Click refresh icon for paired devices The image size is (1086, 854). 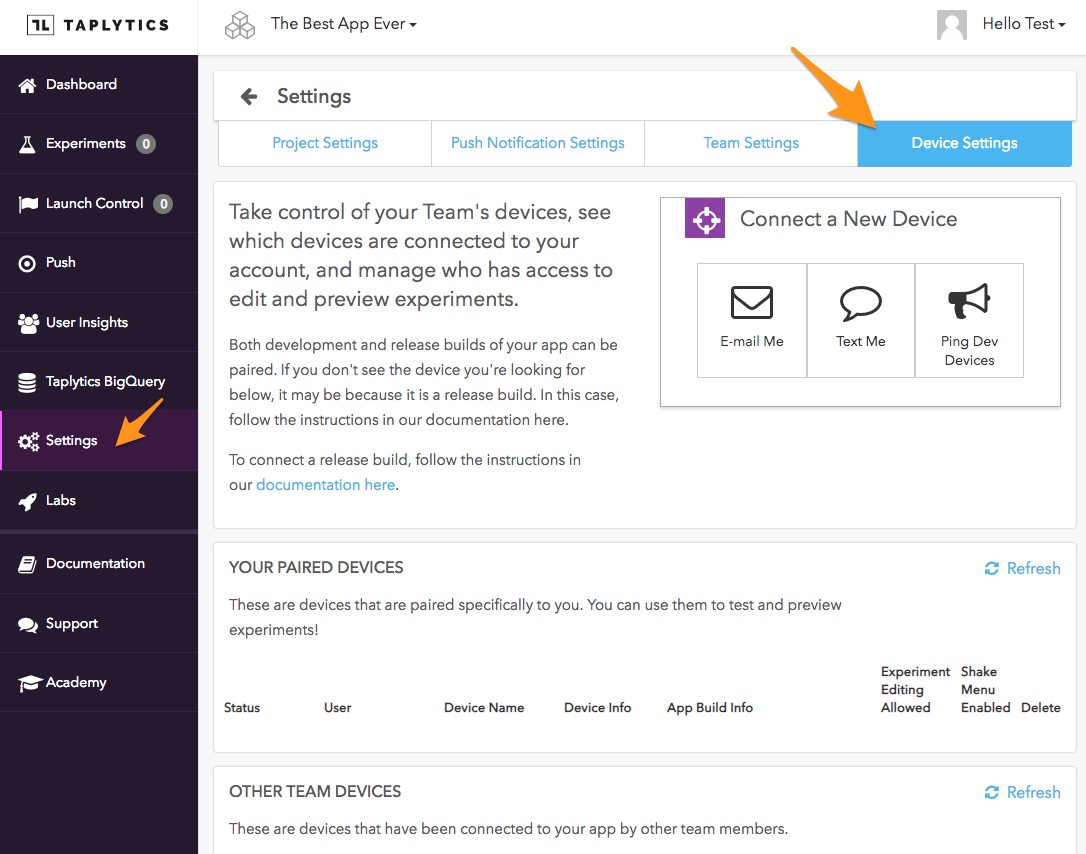click(991, 568)
